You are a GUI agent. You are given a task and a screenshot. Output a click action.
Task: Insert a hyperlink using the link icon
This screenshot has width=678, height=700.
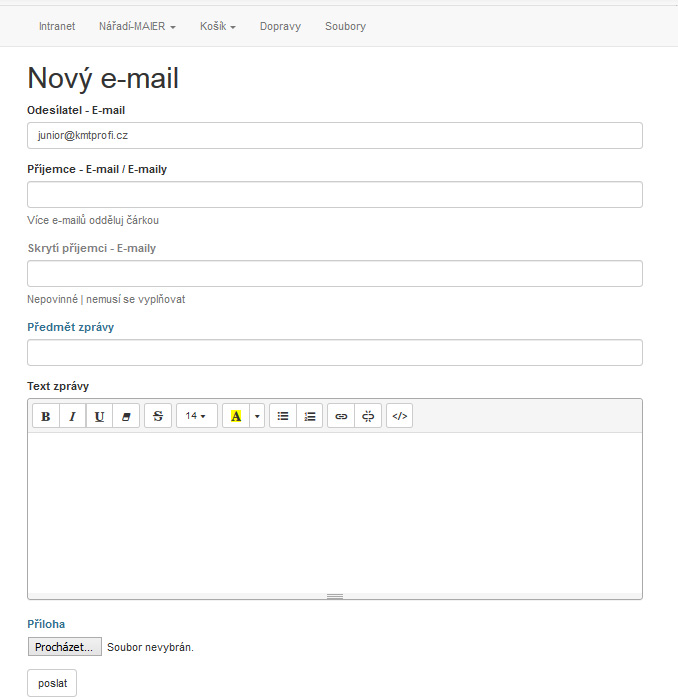coord(341,416)
